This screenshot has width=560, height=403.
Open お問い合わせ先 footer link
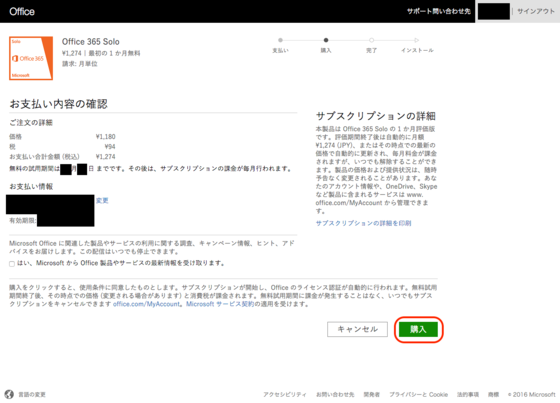335,395
